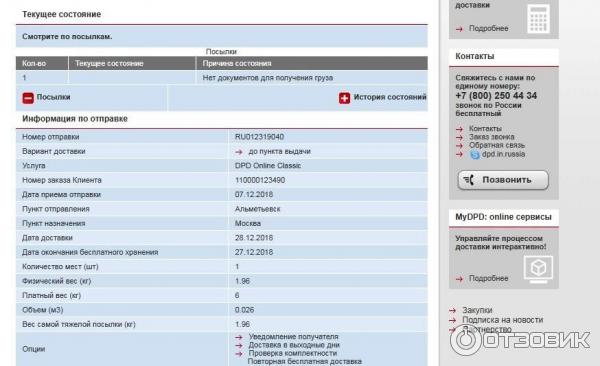Click Повторная бесплатная доставка option text

pos(305,361)
